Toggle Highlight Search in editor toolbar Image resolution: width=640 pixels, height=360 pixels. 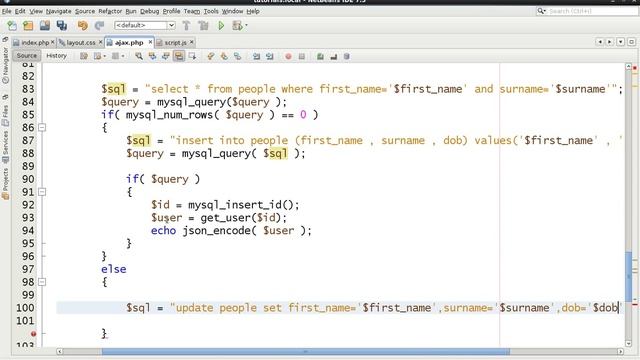coord(179,56)
